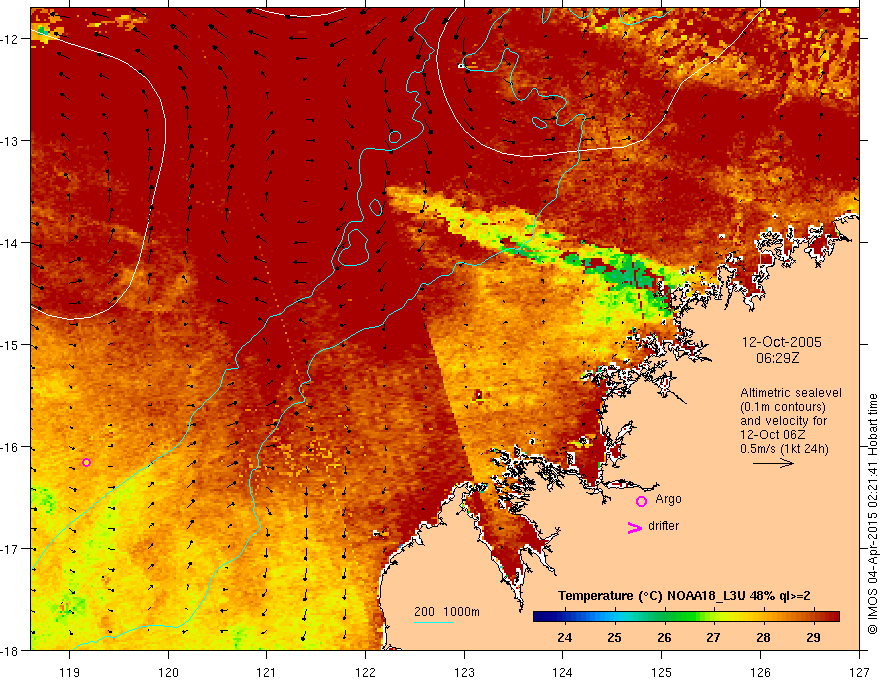Click the "12-Oct 06Z" caption line
Image resolution: width=880 pixels, height=680 pixels.
point(773,435)
